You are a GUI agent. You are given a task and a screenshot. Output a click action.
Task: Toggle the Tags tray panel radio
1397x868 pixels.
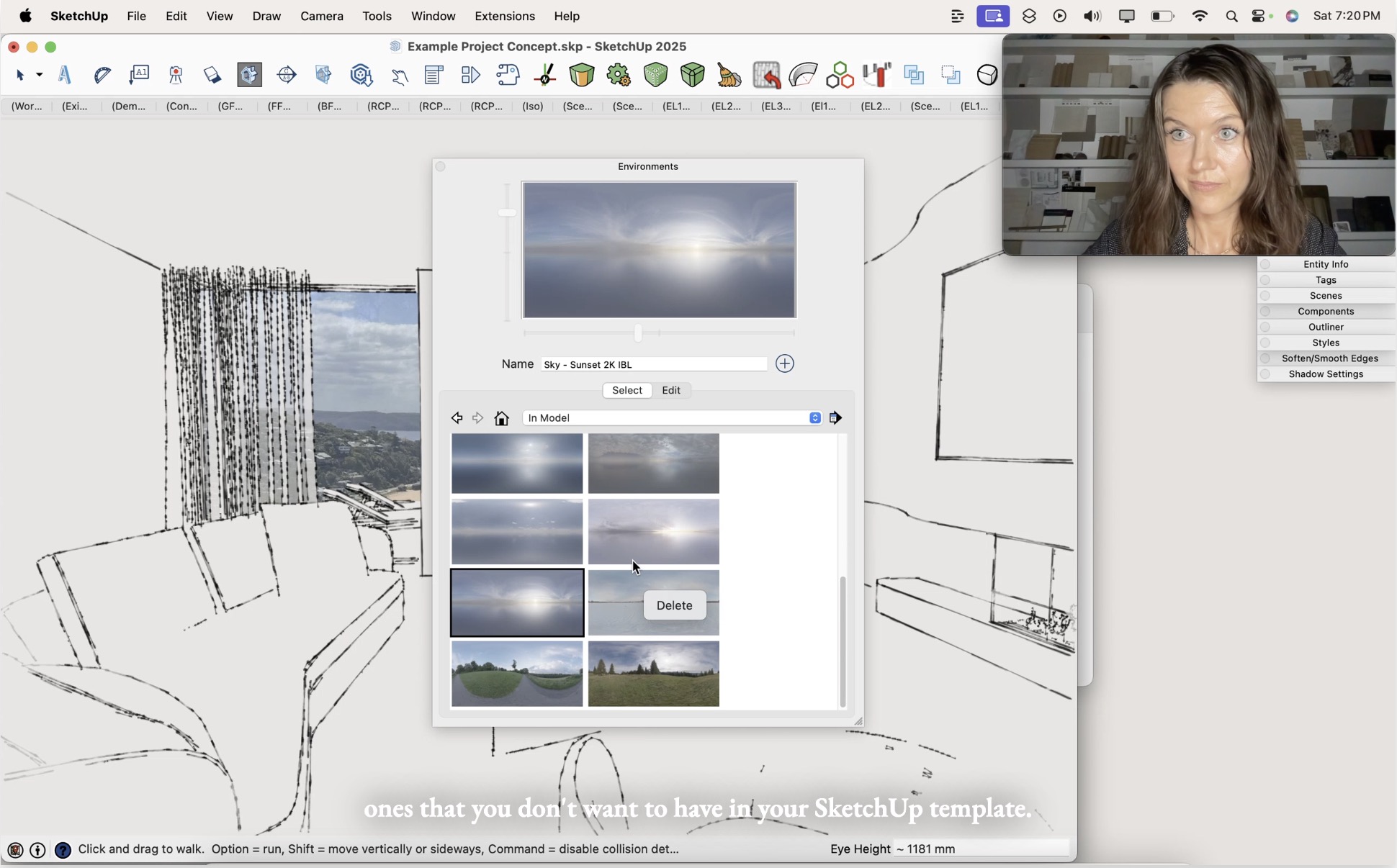coord(1265,280)
